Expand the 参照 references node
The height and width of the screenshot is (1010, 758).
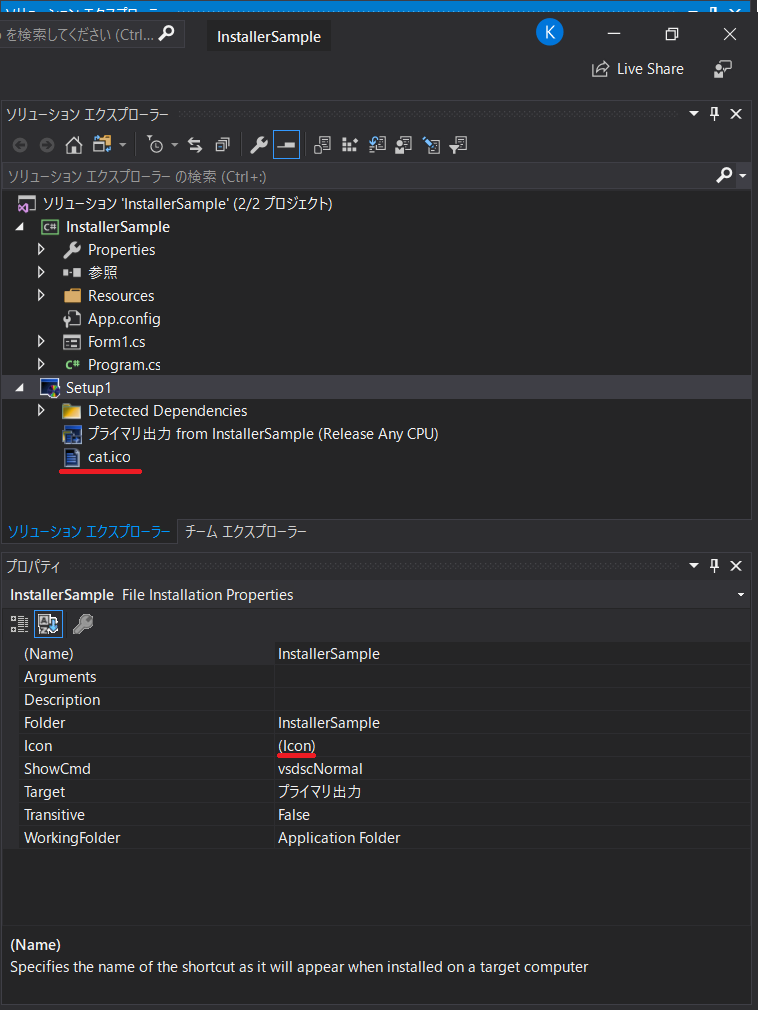[x=41, y=272]
